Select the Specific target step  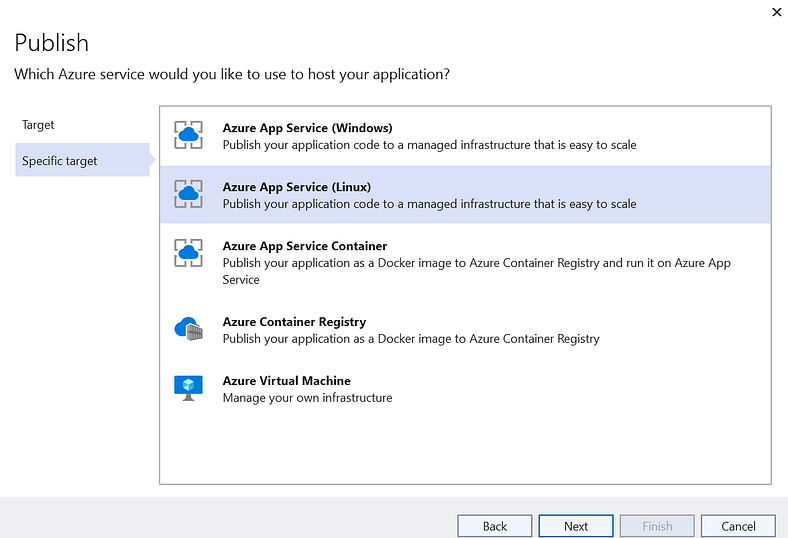tap(60, 161)
